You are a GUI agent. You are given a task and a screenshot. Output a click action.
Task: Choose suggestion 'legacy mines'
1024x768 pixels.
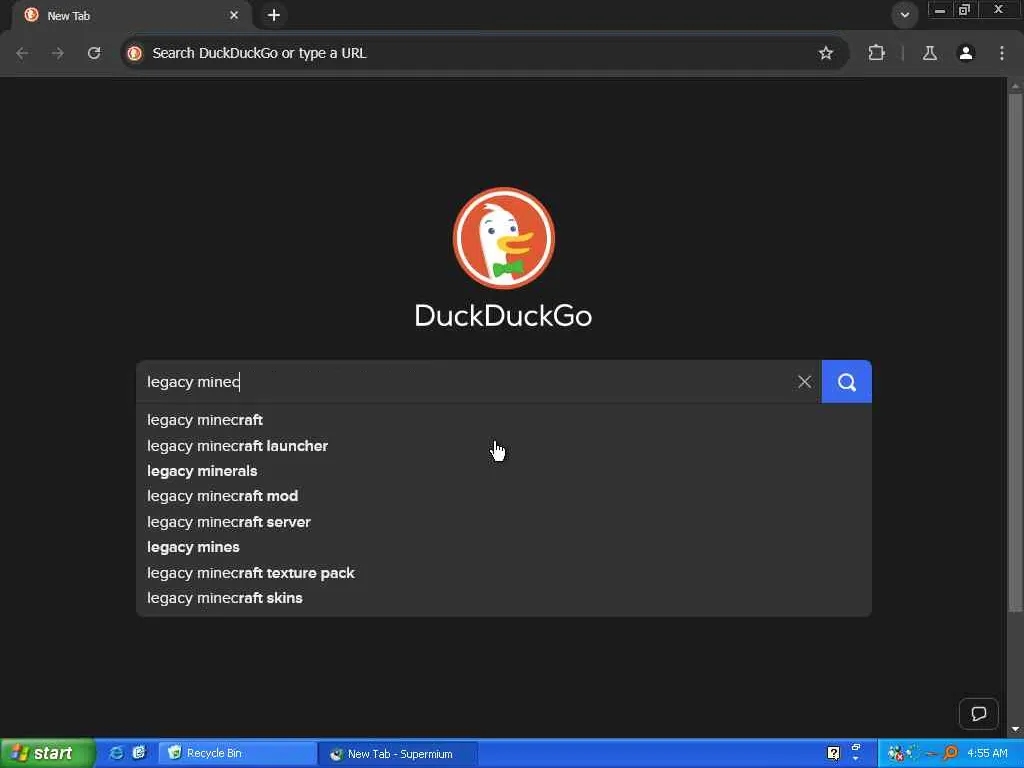[503, 547]
